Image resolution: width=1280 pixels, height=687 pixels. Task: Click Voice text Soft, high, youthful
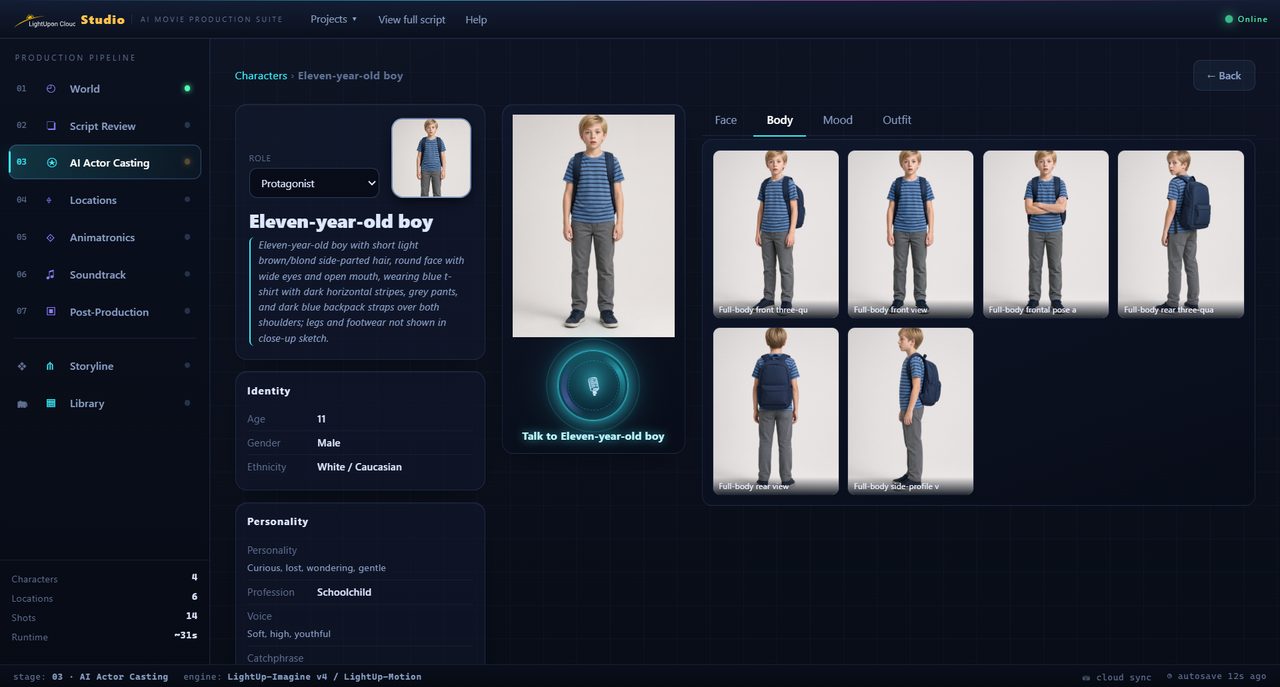pos(289,634)
